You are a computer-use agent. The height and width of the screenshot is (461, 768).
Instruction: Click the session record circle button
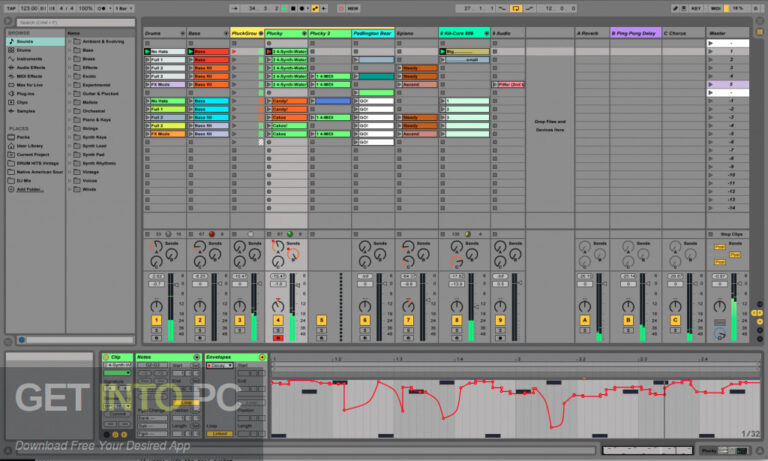(x=341, y=8)
